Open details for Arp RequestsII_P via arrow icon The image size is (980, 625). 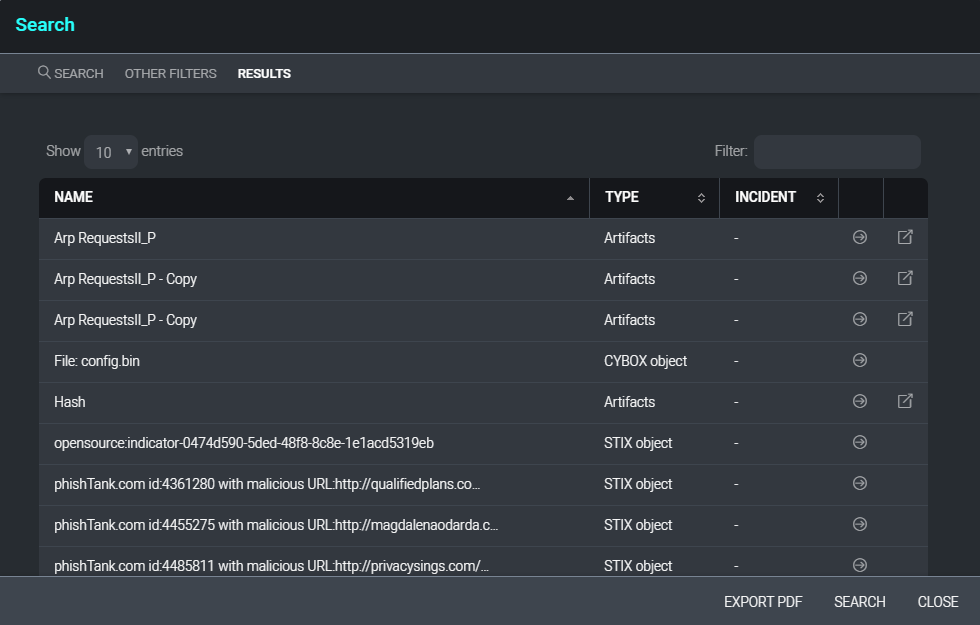[859, 237]
